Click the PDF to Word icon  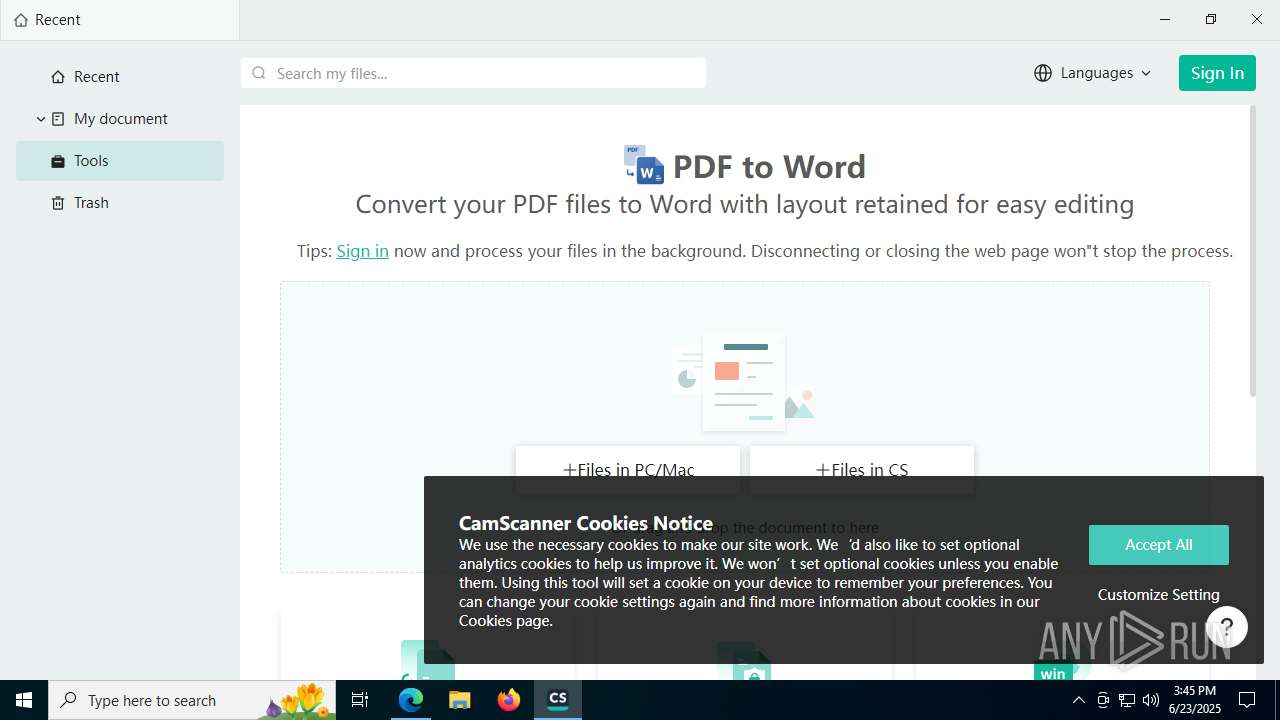coord(644,165)
